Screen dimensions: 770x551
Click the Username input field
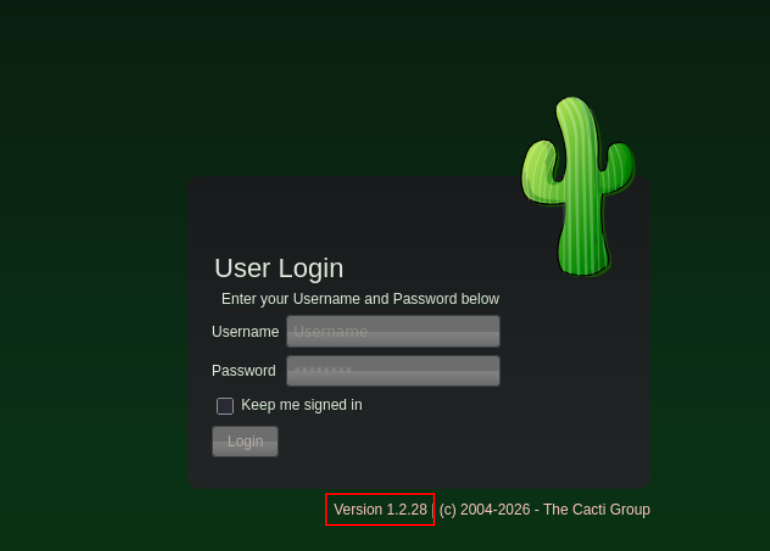pyautogui.click(x=393, y=331)
